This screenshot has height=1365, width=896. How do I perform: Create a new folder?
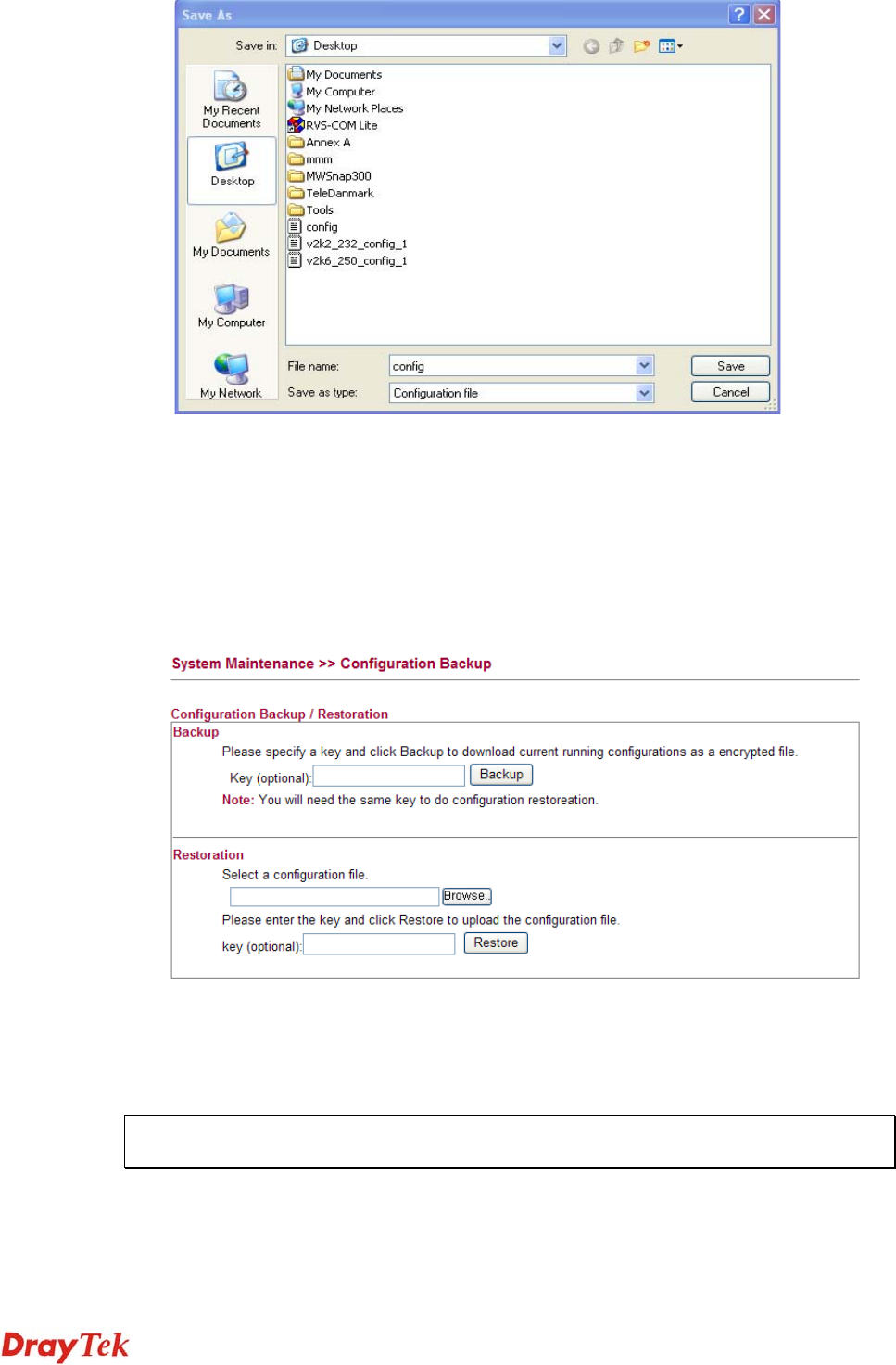point(641,46)
